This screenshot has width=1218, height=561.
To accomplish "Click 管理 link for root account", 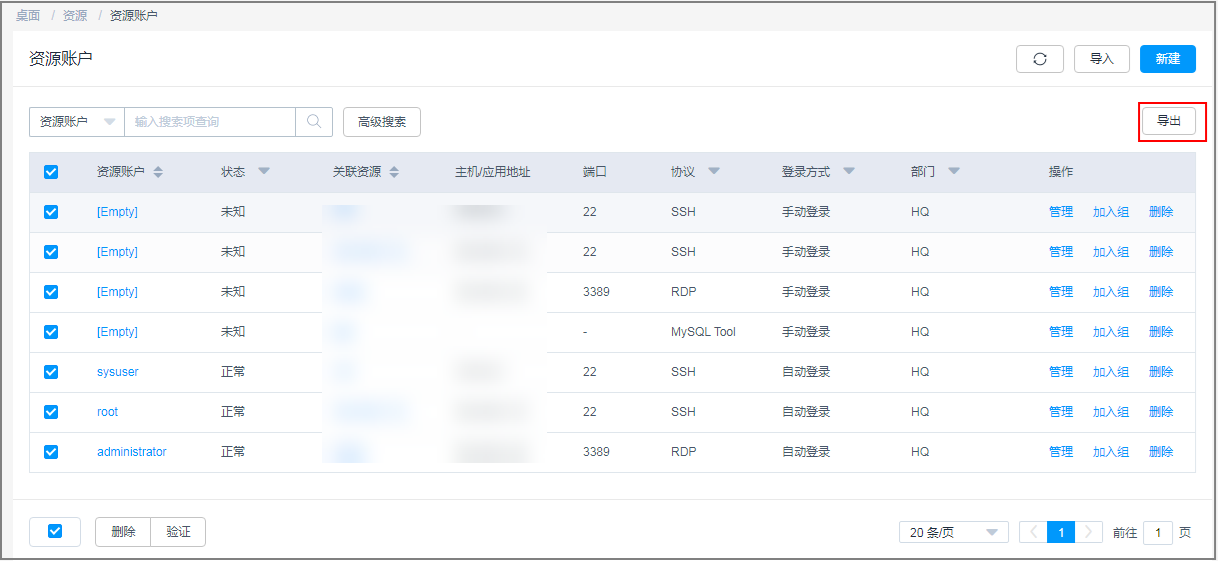I will point(1060,412).
